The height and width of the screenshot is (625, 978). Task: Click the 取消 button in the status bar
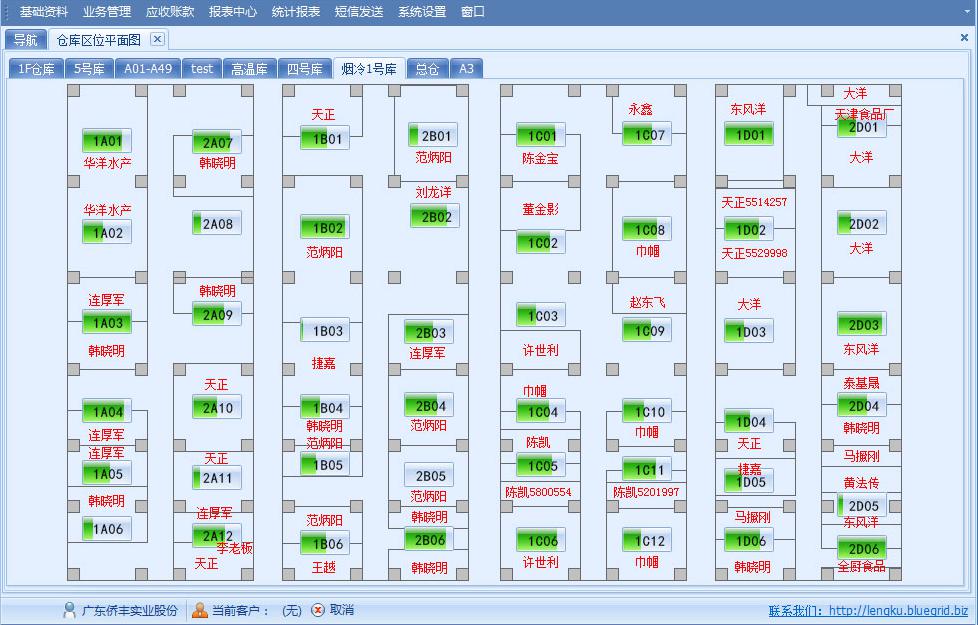[x=341, y=610]
